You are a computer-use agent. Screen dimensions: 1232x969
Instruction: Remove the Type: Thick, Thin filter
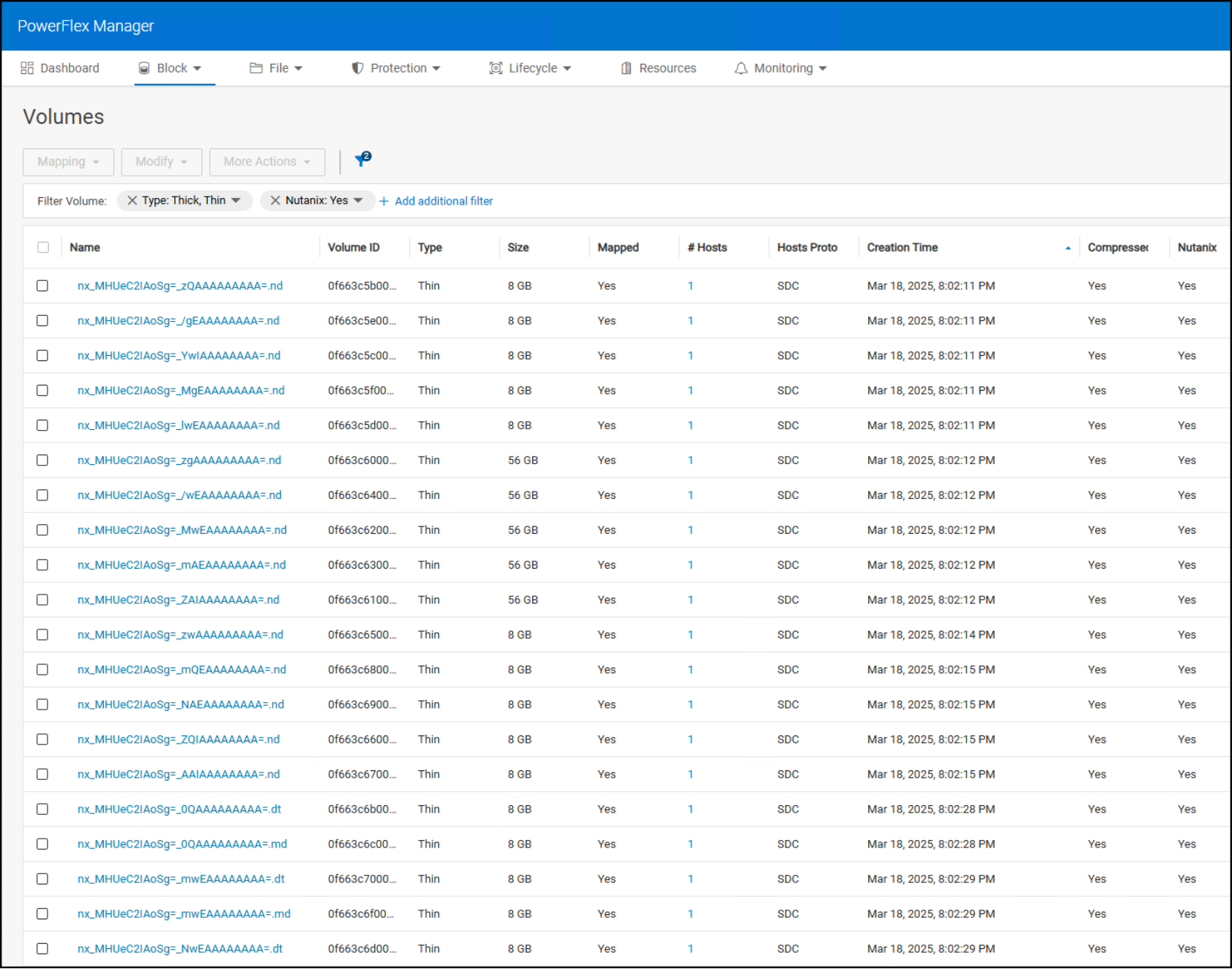point(132,200)
